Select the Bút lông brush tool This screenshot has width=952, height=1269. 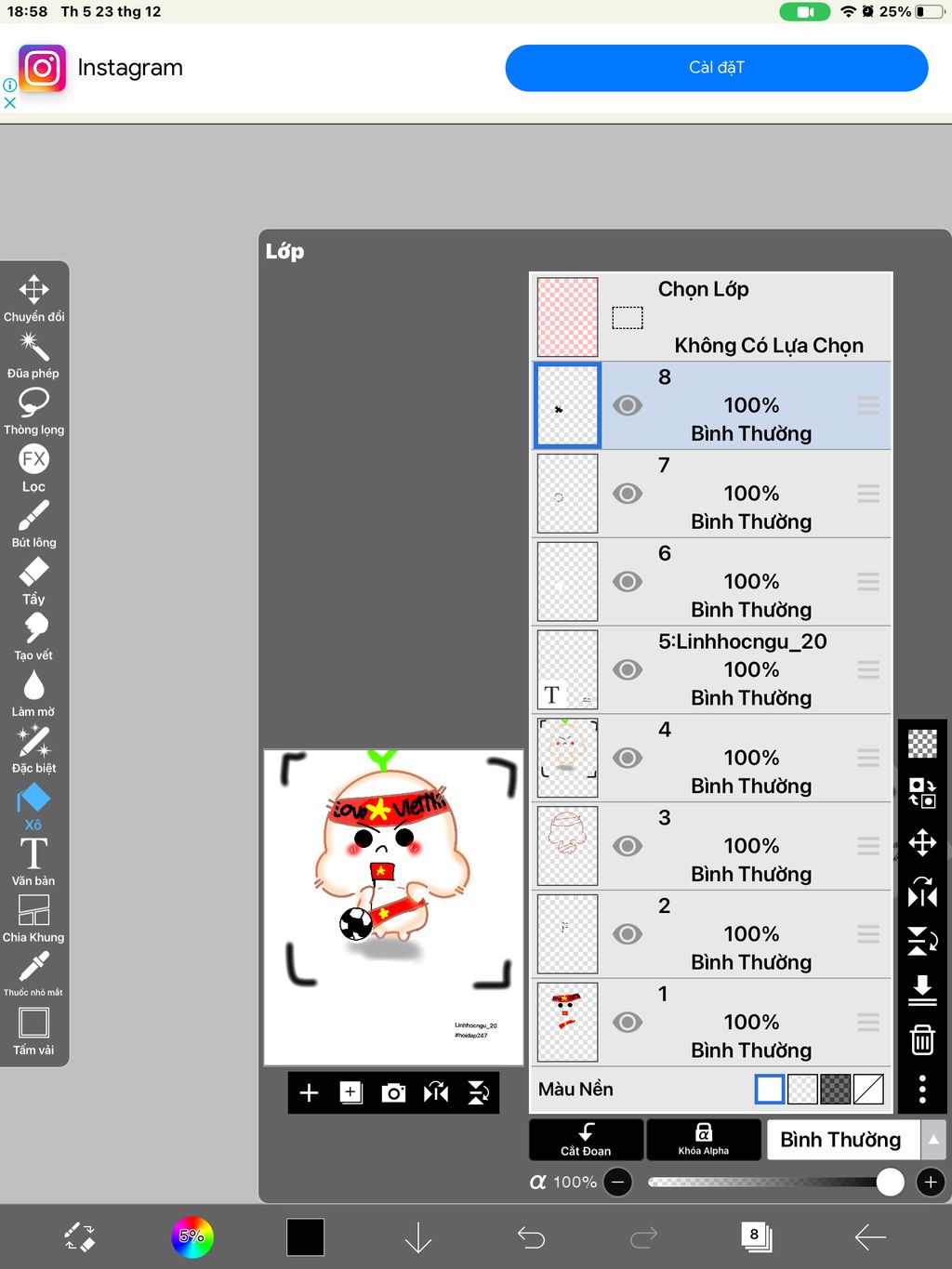tap(33, 524)
